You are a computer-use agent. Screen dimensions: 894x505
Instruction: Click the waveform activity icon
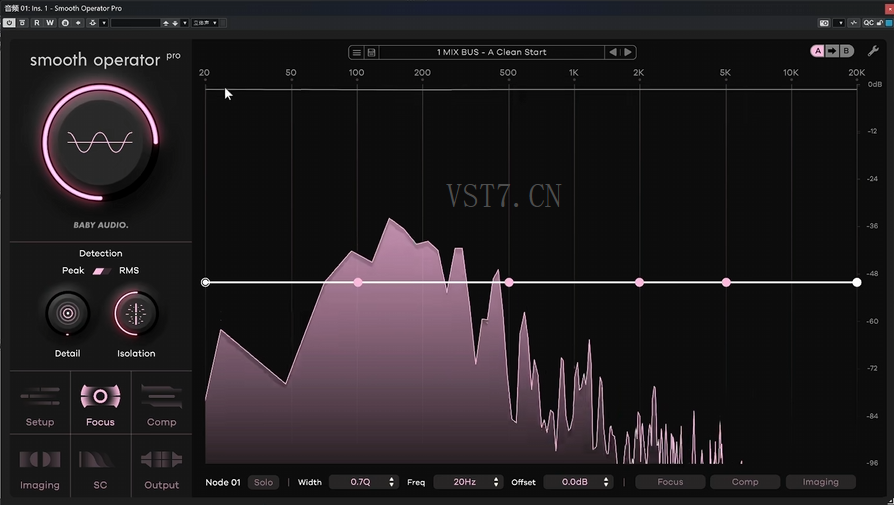854,23
